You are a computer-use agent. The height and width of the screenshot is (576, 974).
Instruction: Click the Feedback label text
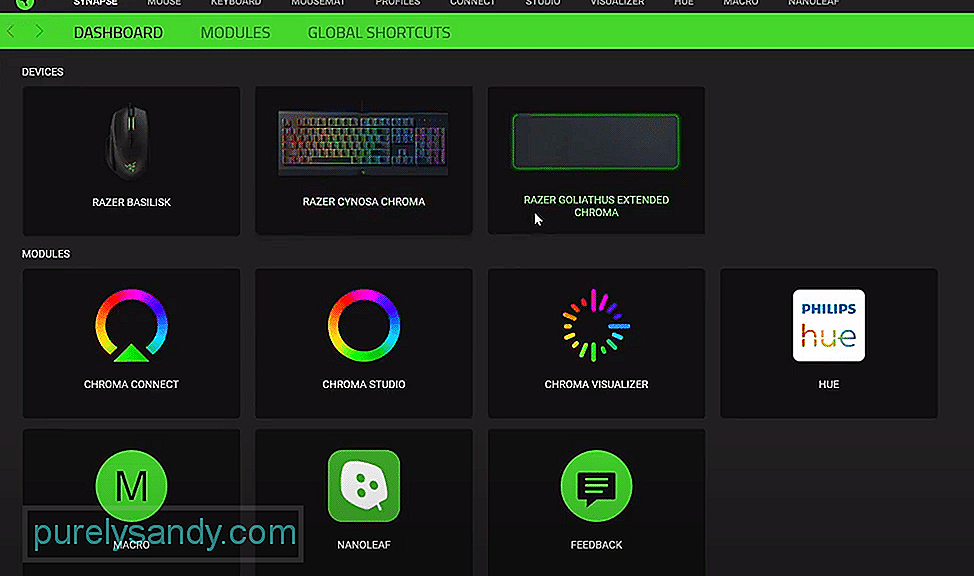coord(596,544)
